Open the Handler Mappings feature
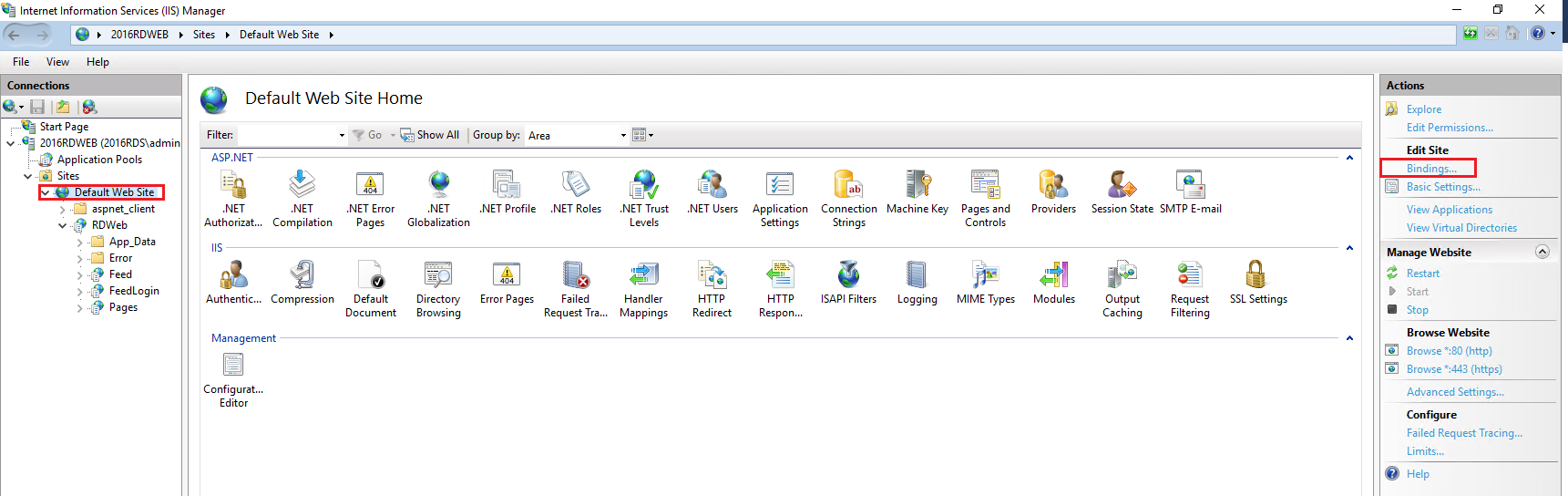Viewport: 1568px width, 496px height. pos(644,289)
